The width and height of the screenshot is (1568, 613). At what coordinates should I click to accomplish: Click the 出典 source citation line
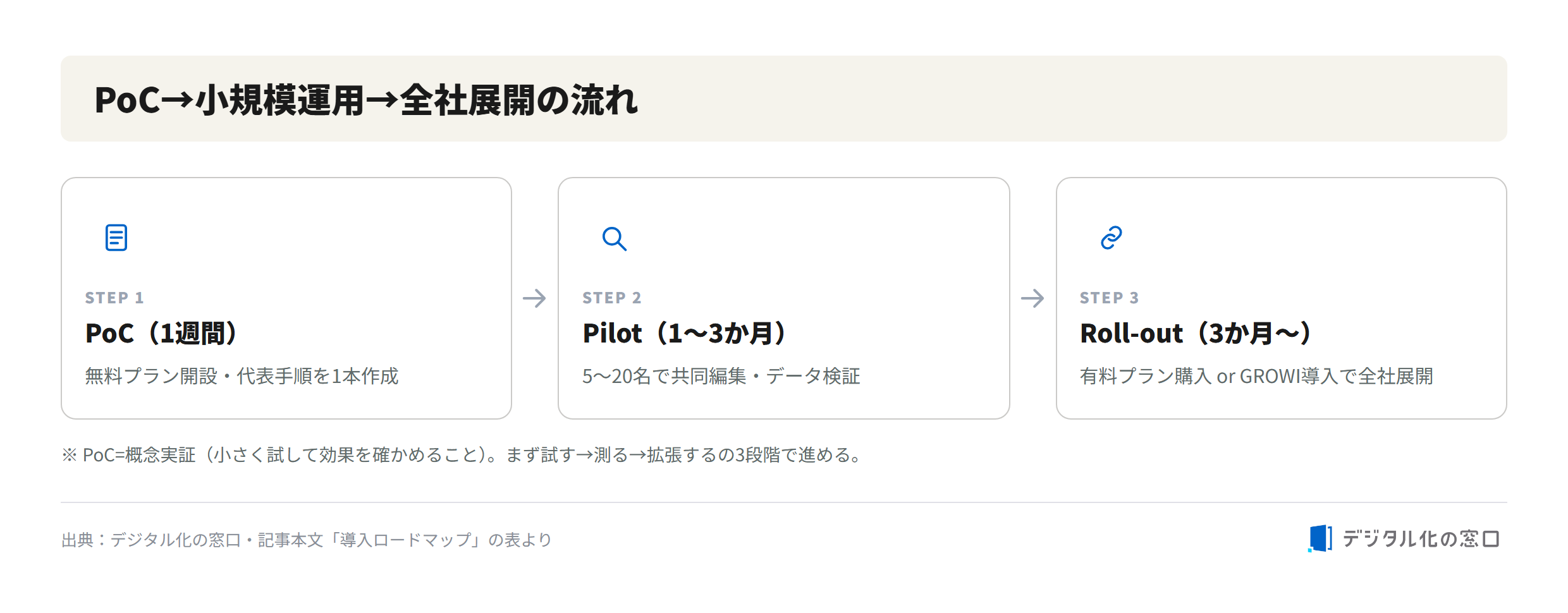click(x=307, y=540)
